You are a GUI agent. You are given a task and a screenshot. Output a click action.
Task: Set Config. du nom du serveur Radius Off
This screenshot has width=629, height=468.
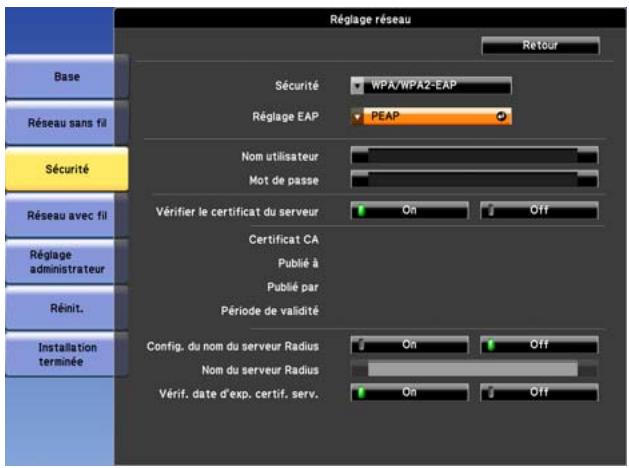[x=539, y=344]
